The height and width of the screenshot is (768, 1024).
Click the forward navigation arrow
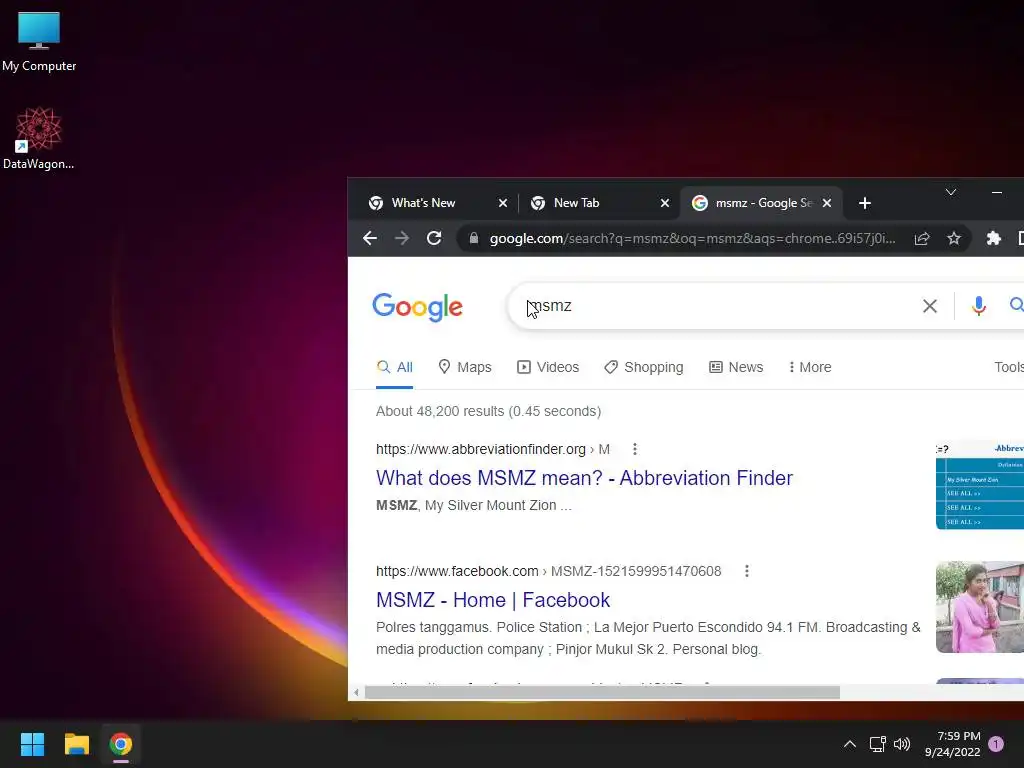coord(402,238)
